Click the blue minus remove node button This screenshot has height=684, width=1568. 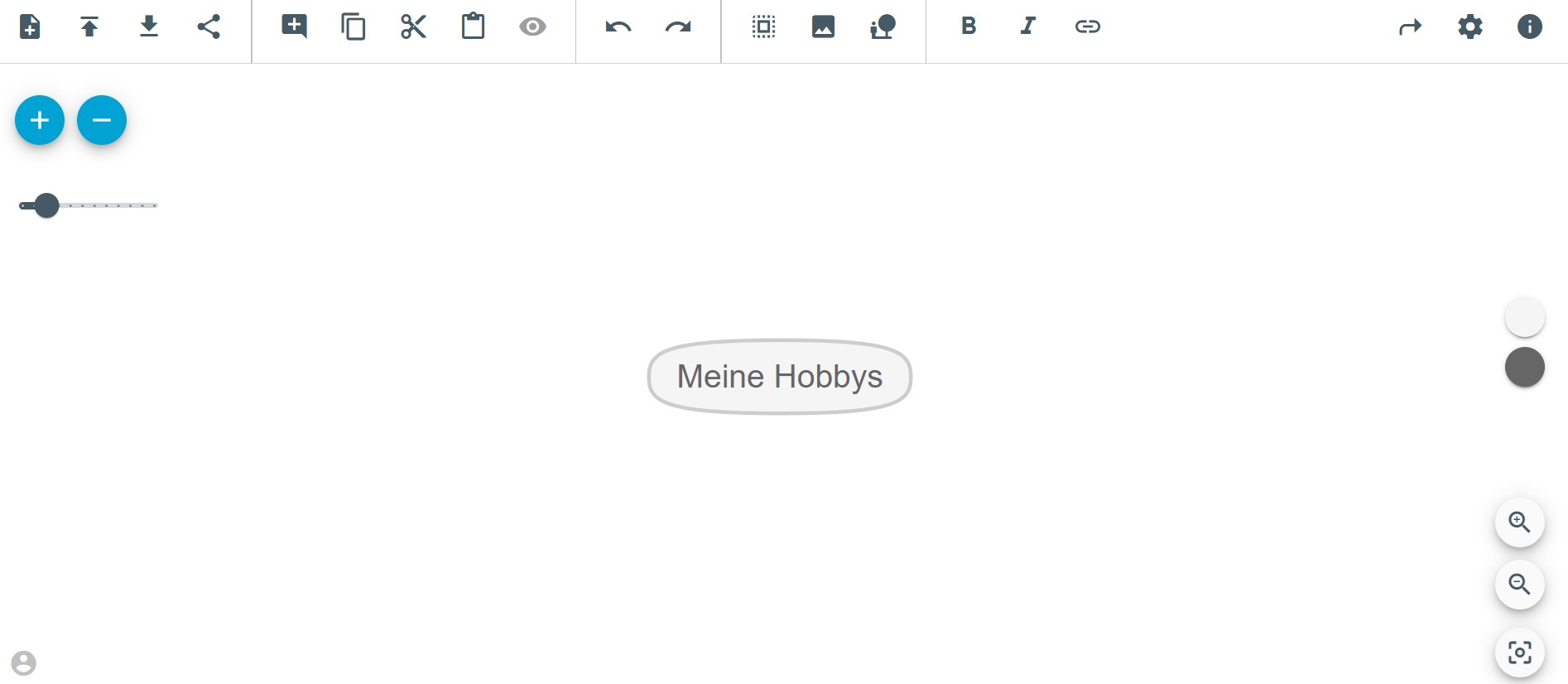[x=102, y=120]
